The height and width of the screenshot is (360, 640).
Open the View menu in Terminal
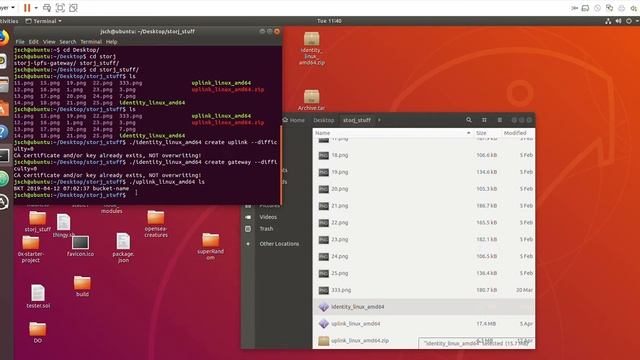(x=49, y=42)
